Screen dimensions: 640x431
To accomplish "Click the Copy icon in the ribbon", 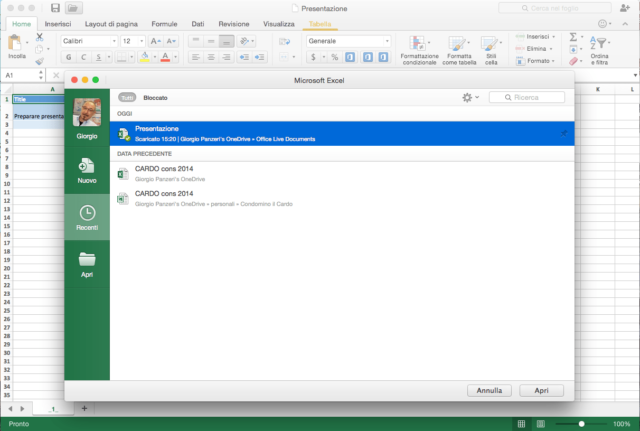I will point(39,49).
